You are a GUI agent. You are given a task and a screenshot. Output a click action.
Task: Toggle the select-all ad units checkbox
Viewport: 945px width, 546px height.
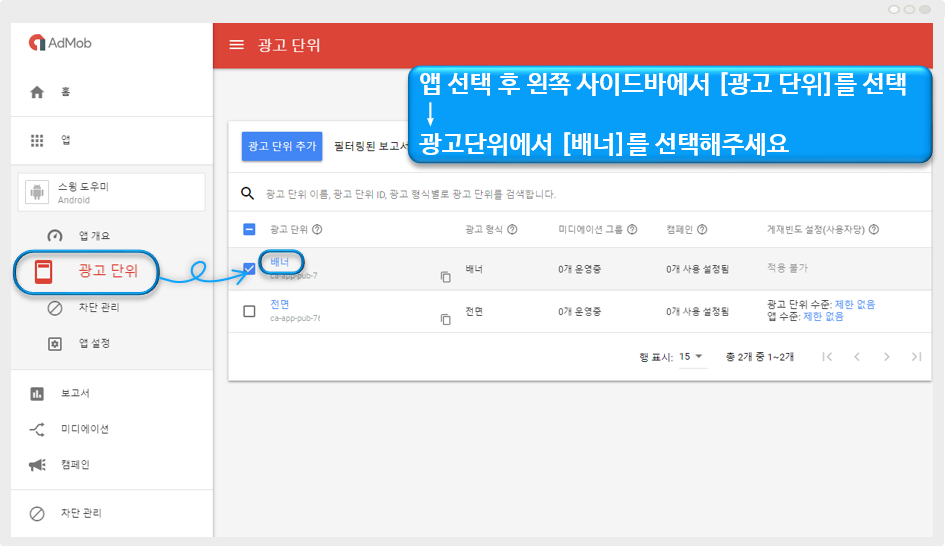[x=249, y=229]
